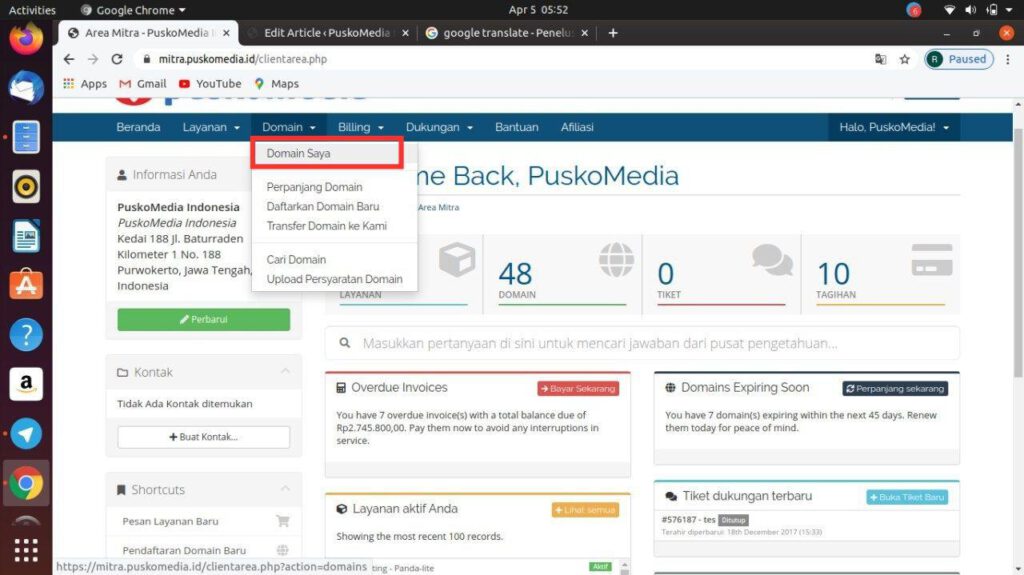
Task: Open Ubuntu Software store icon
Action: 26,285
